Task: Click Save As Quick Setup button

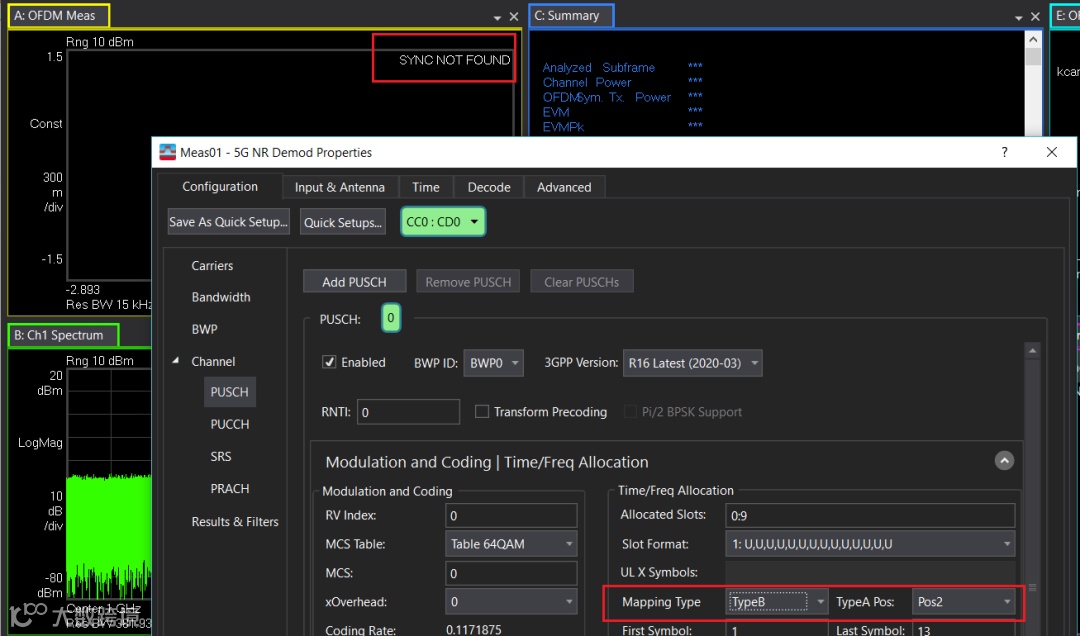Action: [x=228, y=222]
